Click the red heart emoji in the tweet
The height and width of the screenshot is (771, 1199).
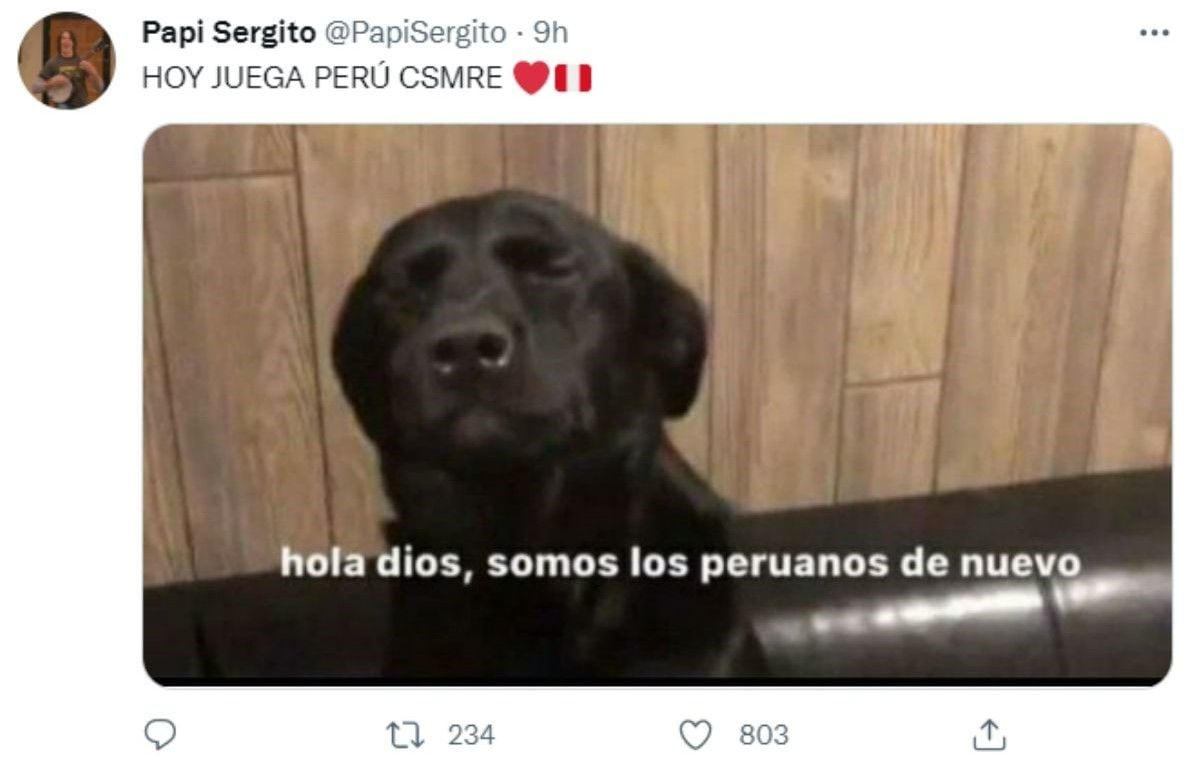(x=531, y=78)
